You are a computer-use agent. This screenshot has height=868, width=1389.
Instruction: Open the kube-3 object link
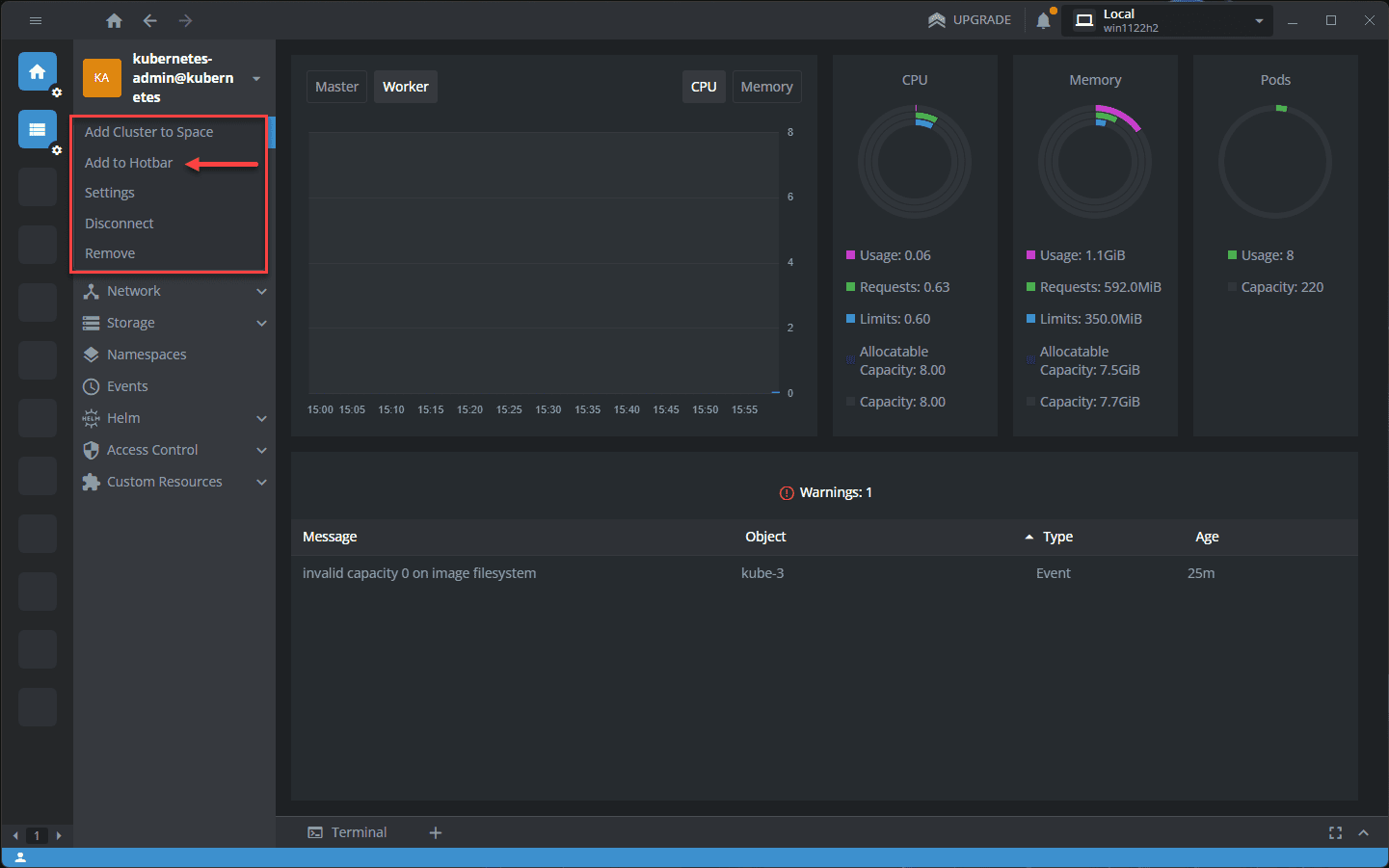(x=762, y=573)
